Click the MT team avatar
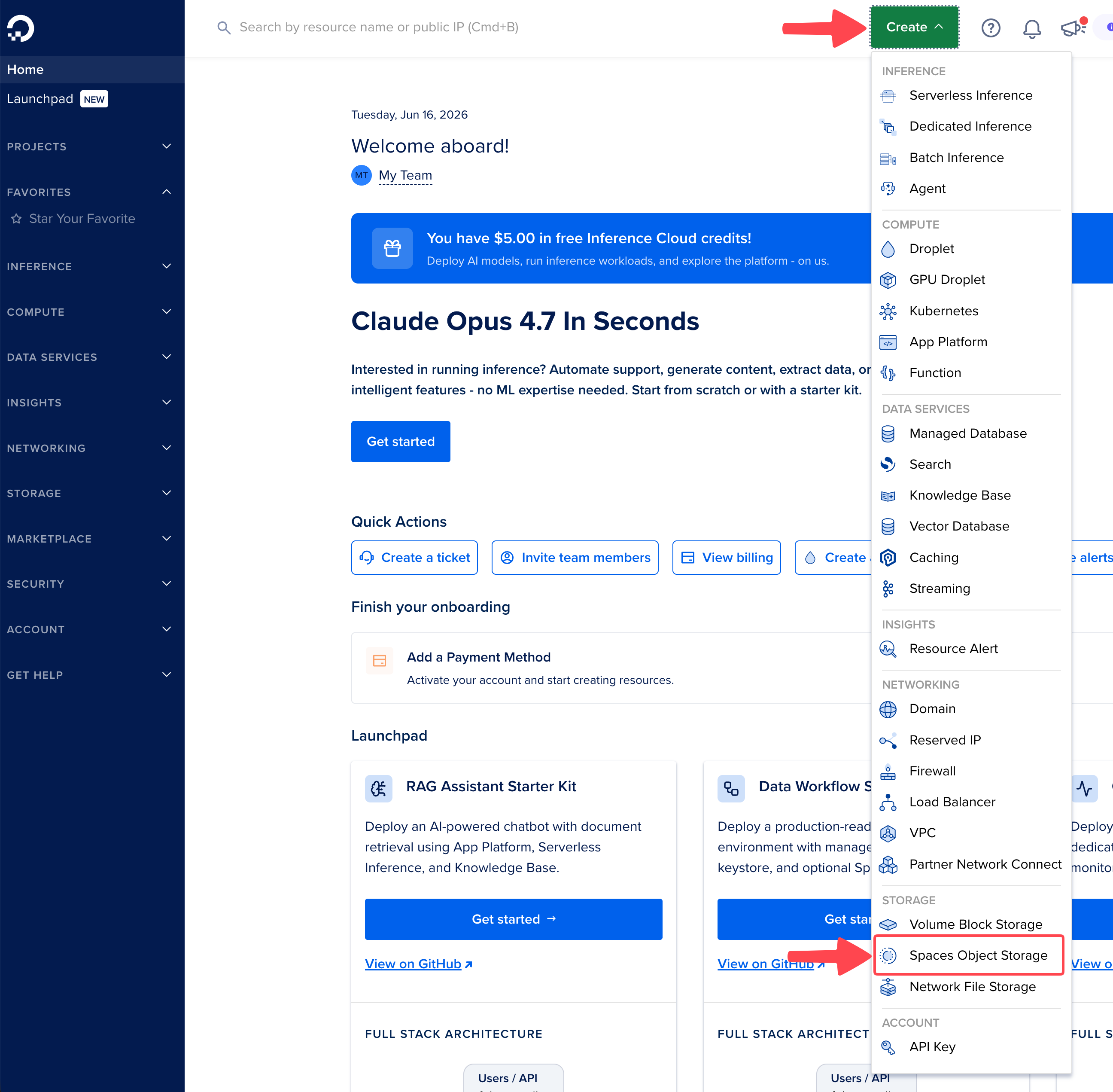 361,176
